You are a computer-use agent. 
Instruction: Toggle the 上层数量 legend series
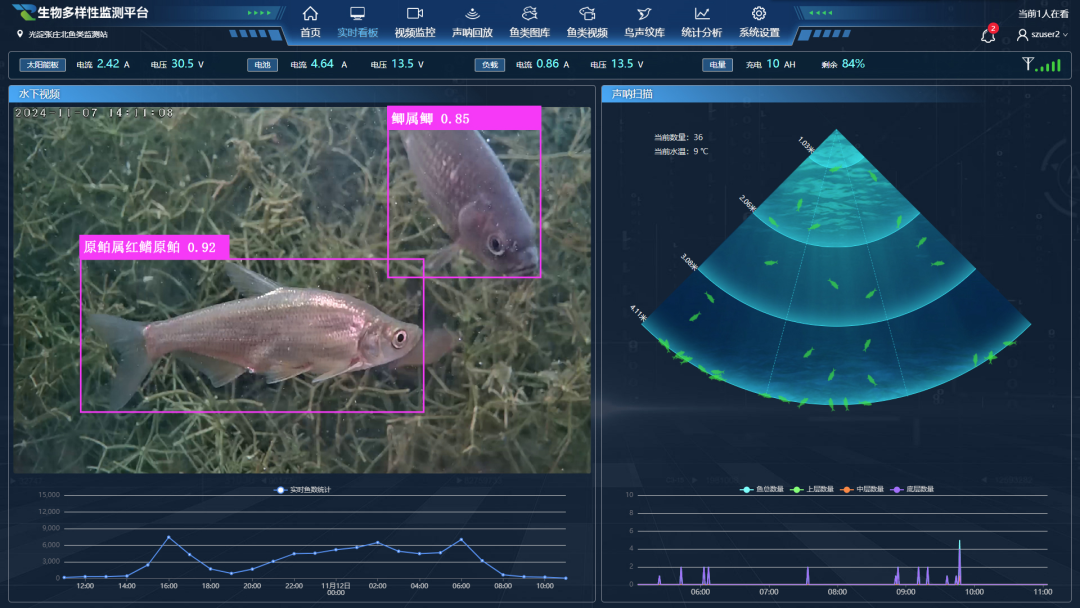tap(810, 489)
